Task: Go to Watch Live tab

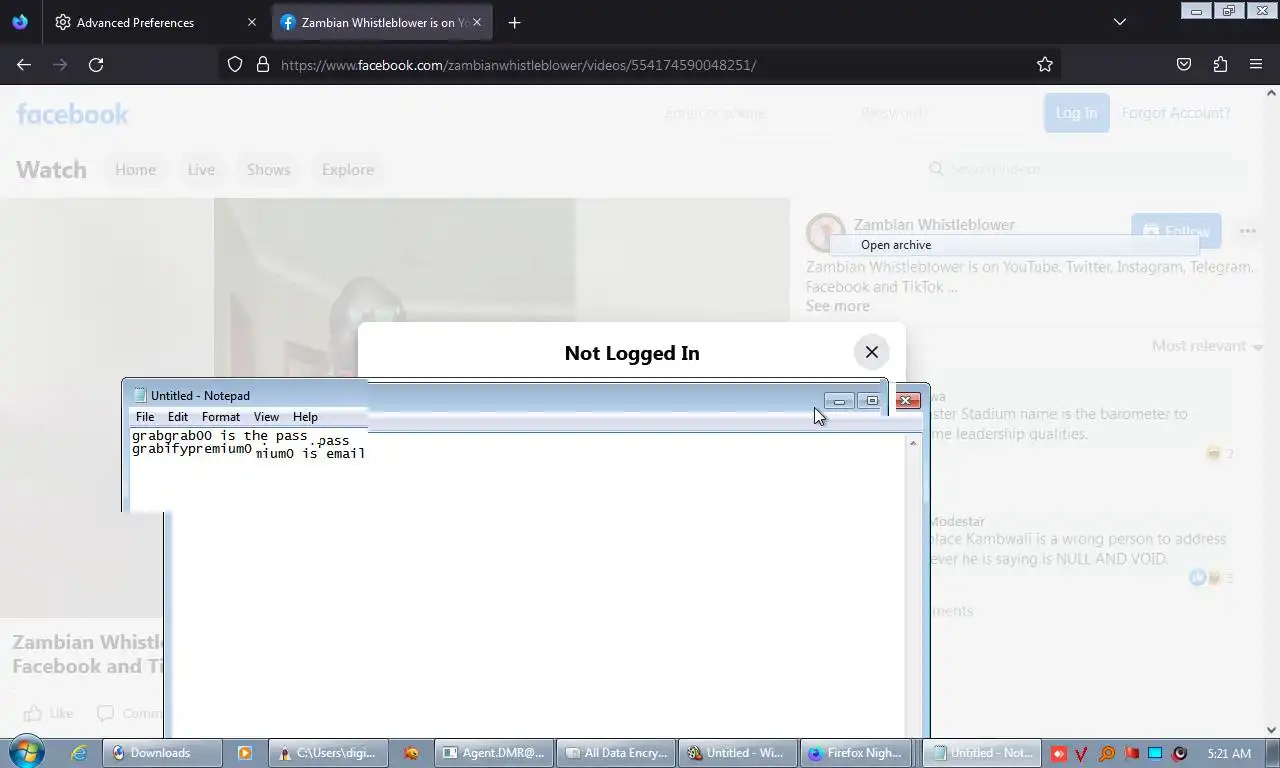Action: [201, 170]
